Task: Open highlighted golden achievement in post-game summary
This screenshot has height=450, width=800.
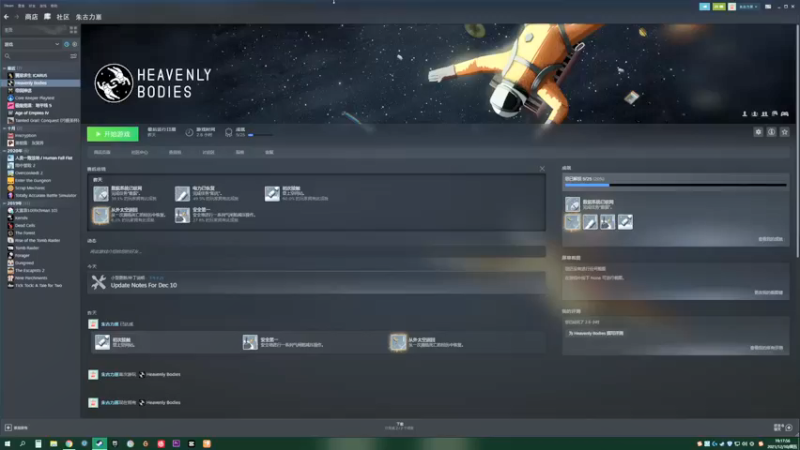Action: (x=101, y=215)
